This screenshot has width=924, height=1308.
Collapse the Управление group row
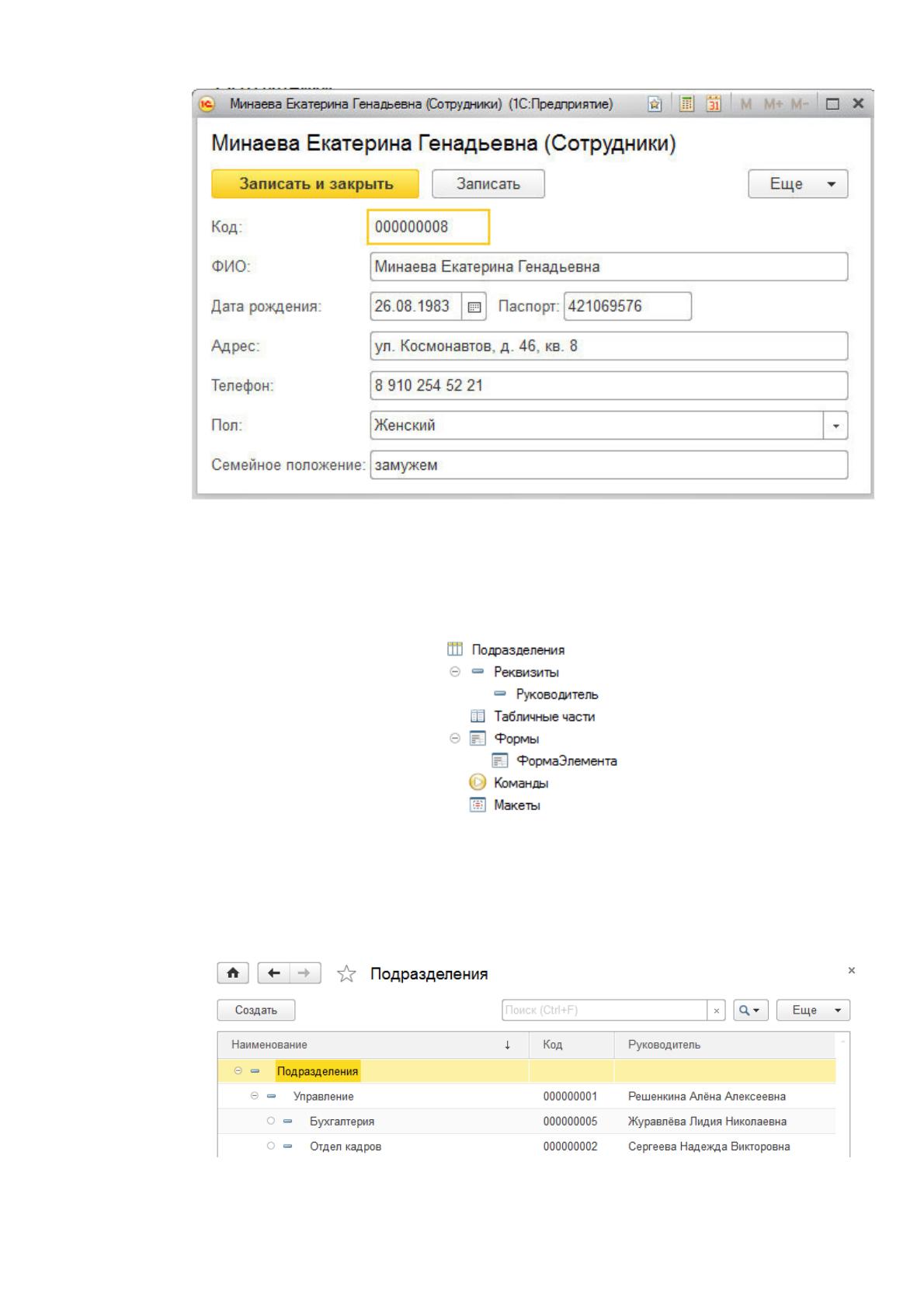pos(254,1096)
